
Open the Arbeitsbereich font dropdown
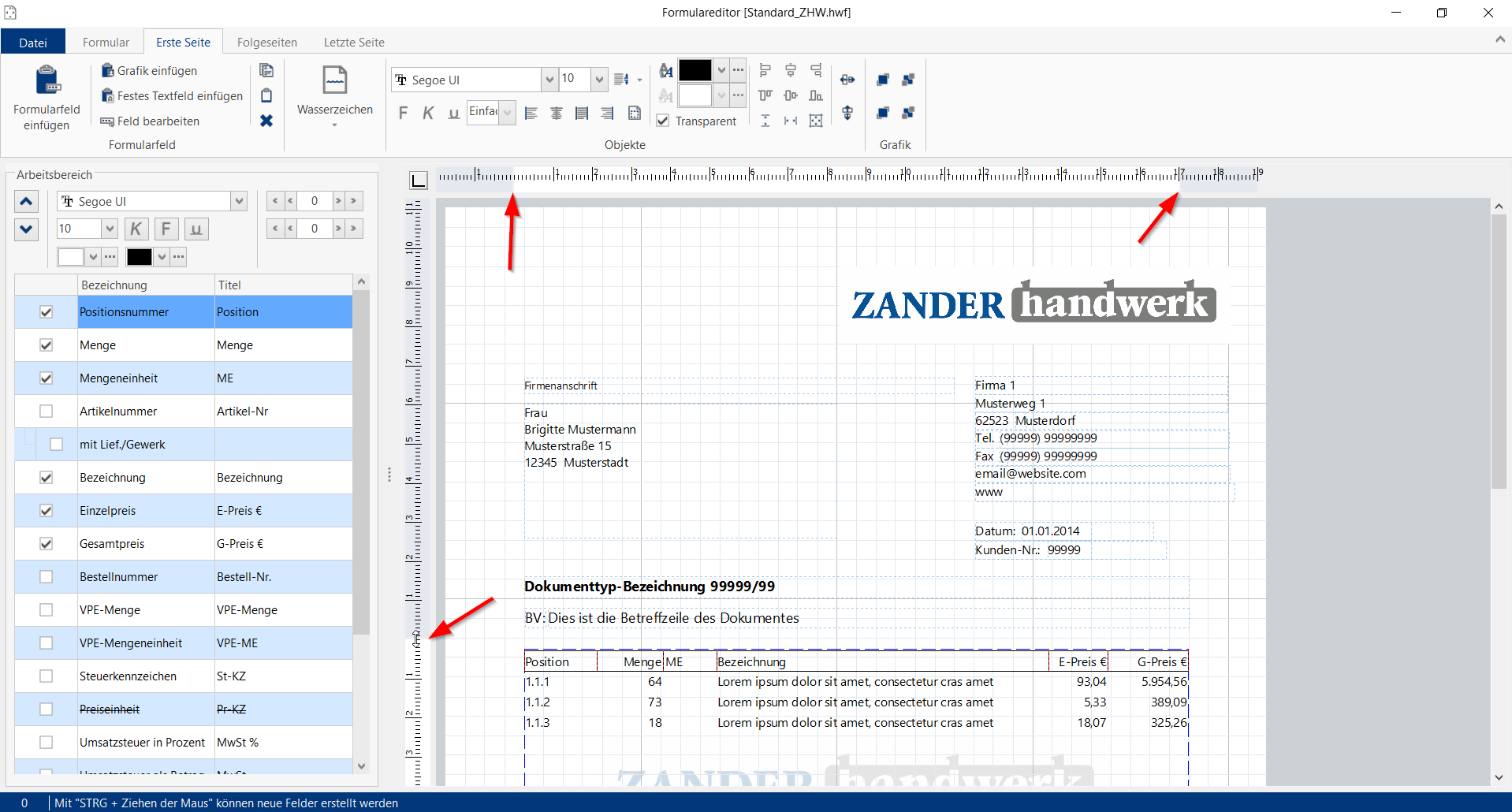pyautogui.click(x=239, y=202)
